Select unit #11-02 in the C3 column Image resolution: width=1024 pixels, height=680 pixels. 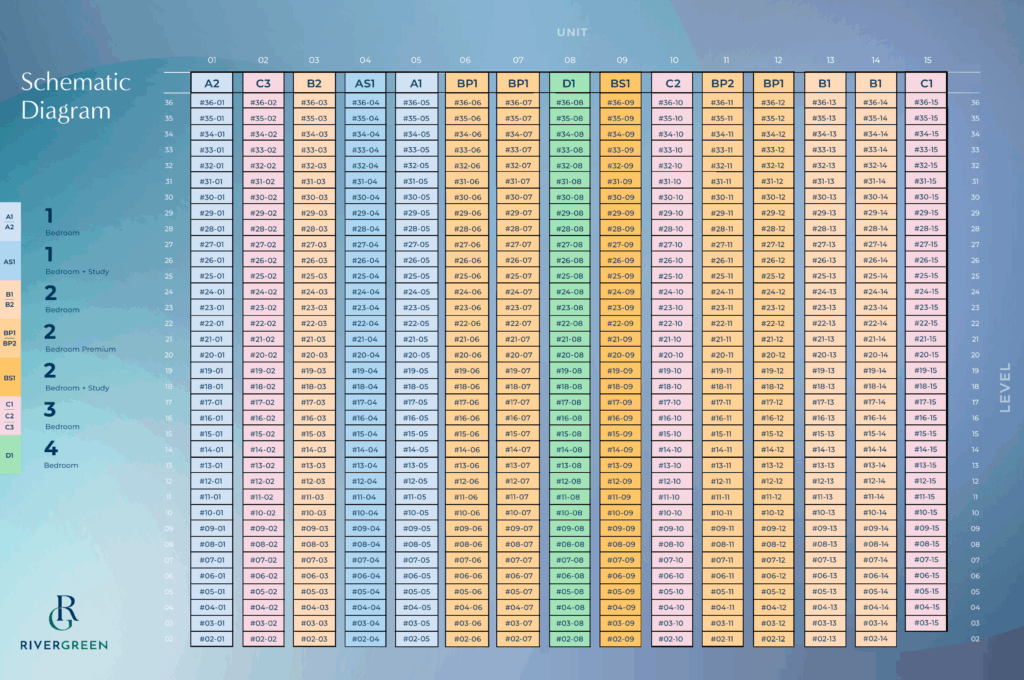point(262,497)
